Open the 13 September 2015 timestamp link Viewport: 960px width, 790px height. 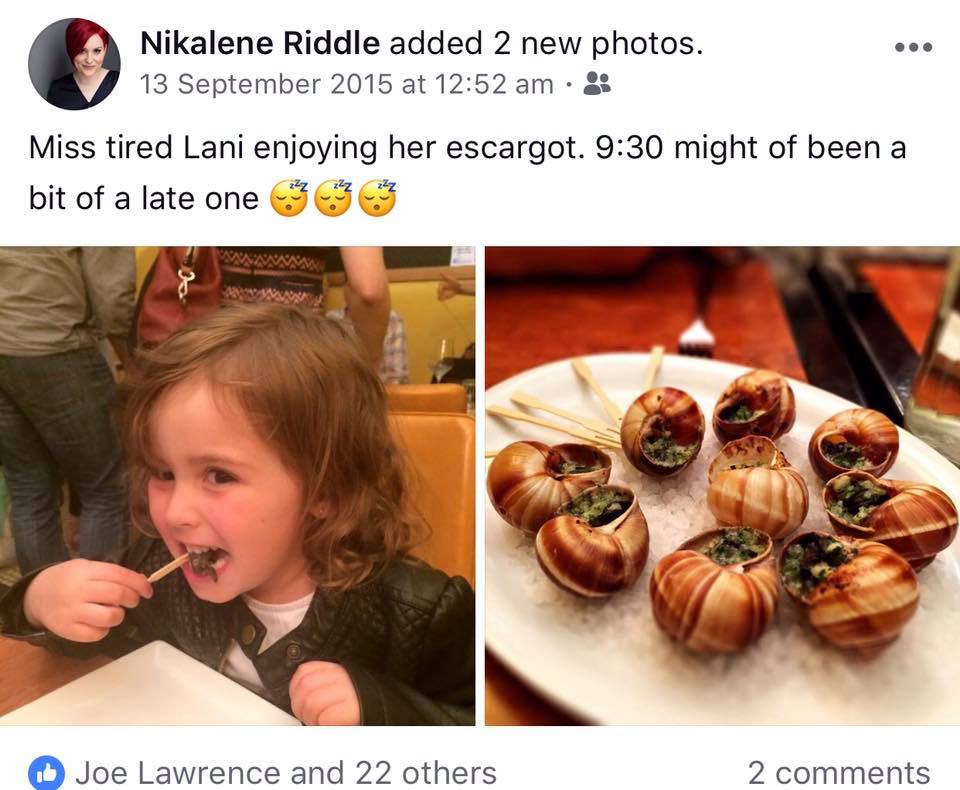point(347,85)
